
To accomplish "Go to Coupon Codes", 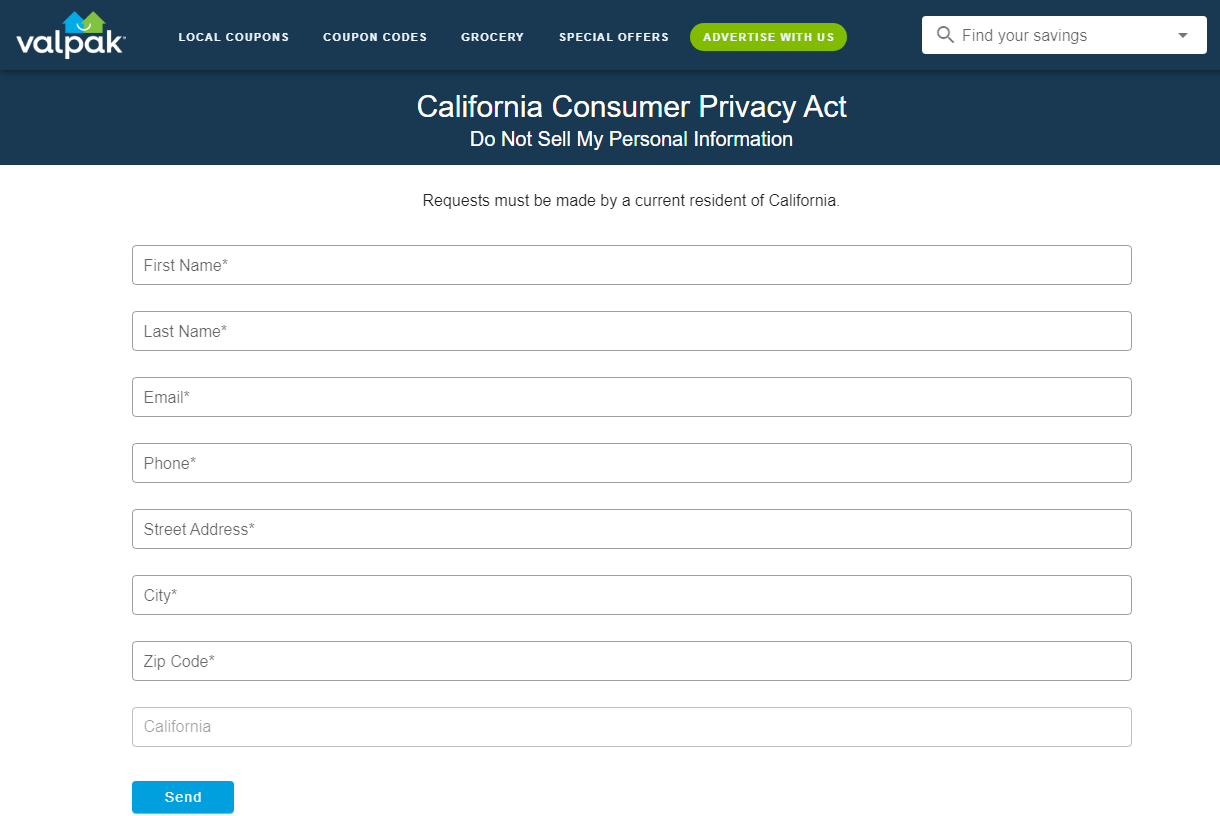I will click(x=375, y=37).
